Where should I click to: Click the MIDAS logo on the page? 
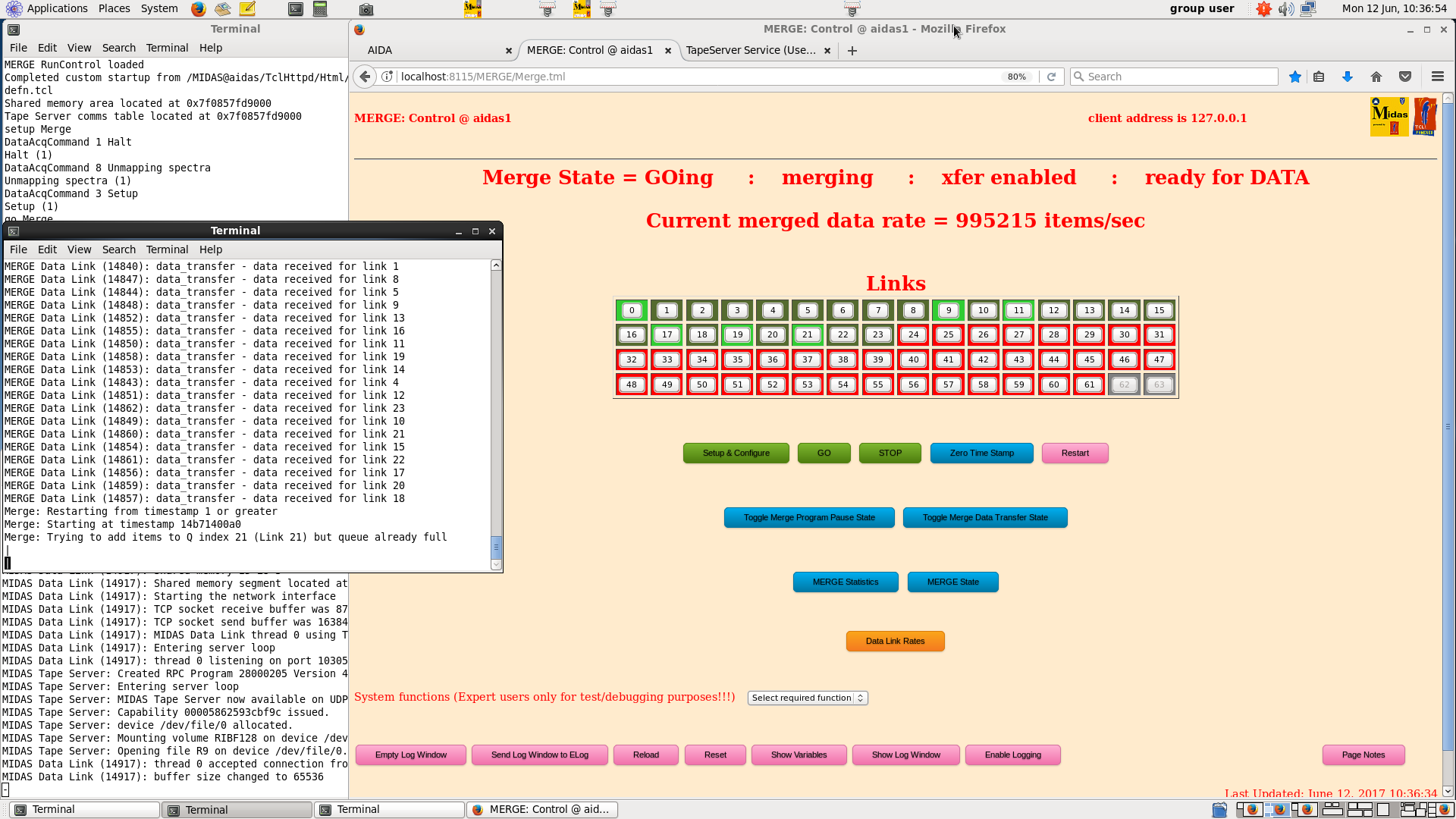(1389, 117)
